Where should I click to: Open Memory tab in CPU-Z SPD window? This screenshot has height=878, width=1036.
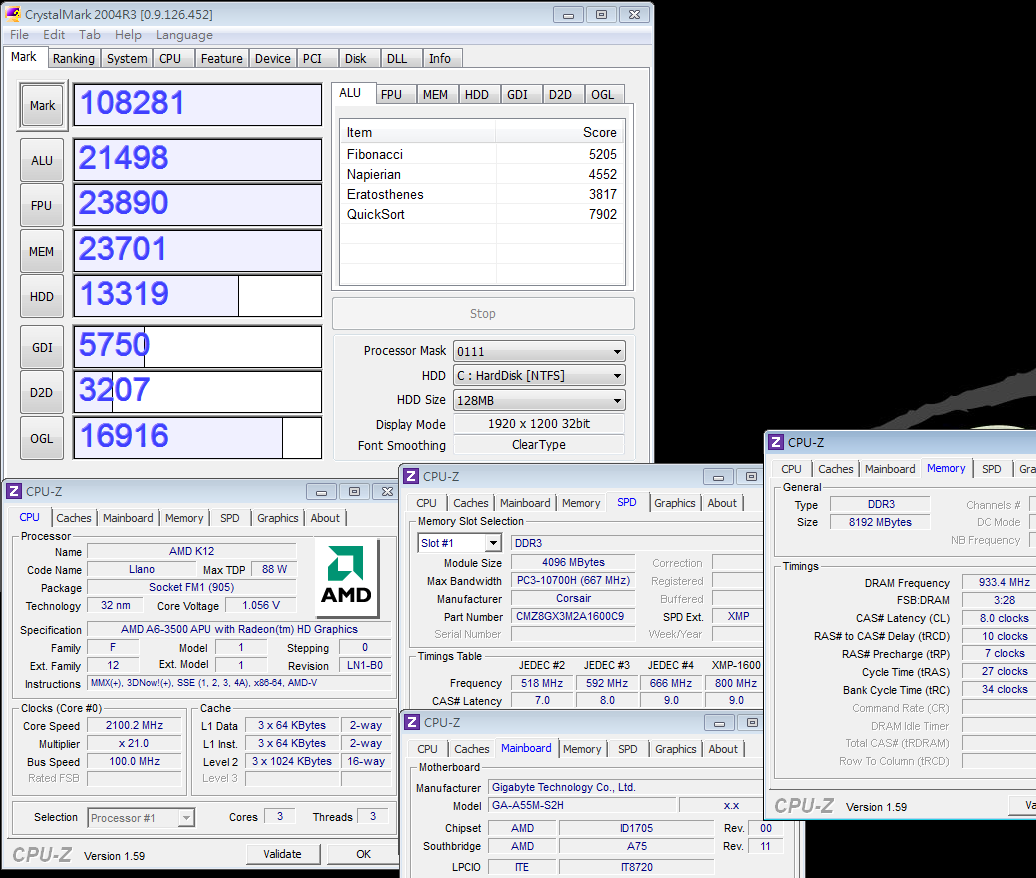pyautogui.click(x=581, y=503)
